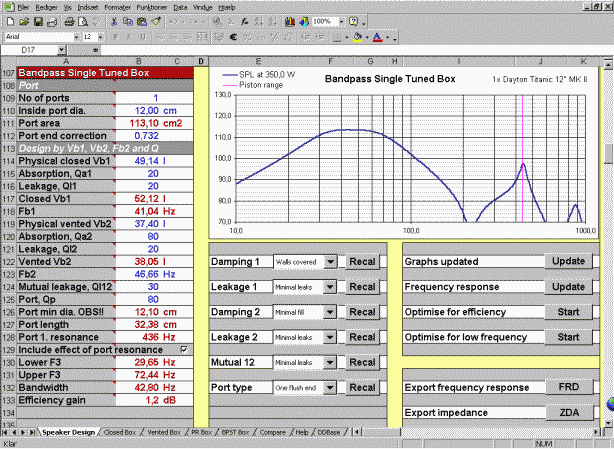Click the vertical scrollbar thumb
Viewport: 614px width, 449px height.
pos(608,154)
